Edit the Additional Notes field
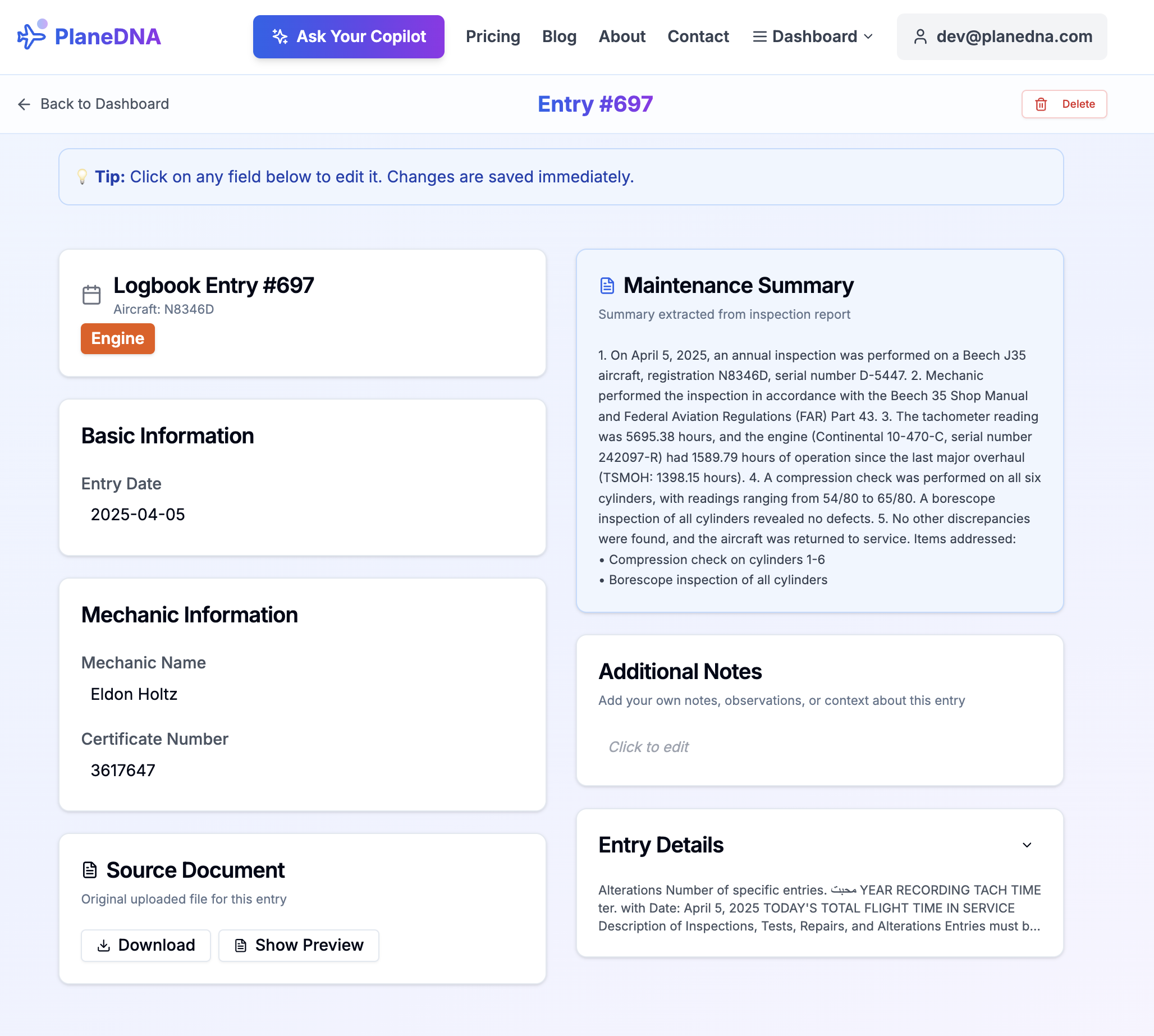Screen dimensions: 1154x1036 pos(648,747)
